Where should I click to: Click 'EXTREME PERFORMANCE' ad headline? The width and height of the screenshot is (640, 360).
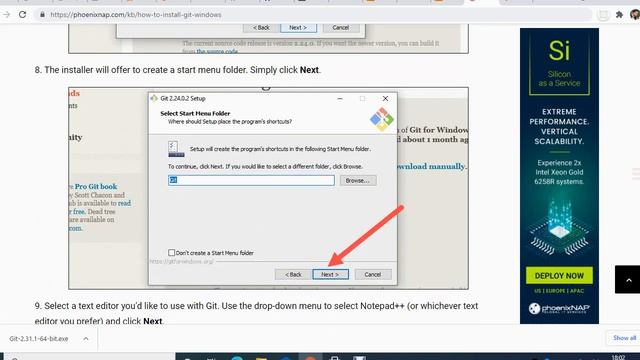(559, 117)
